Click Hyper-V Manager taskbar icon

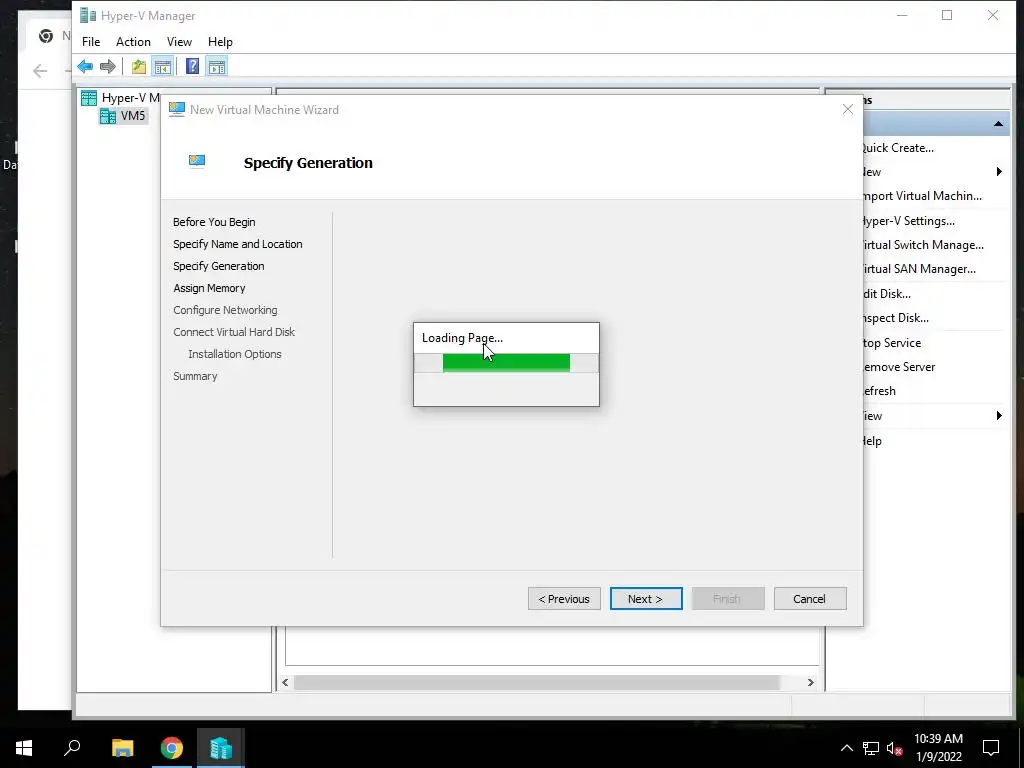coord(221,748)
